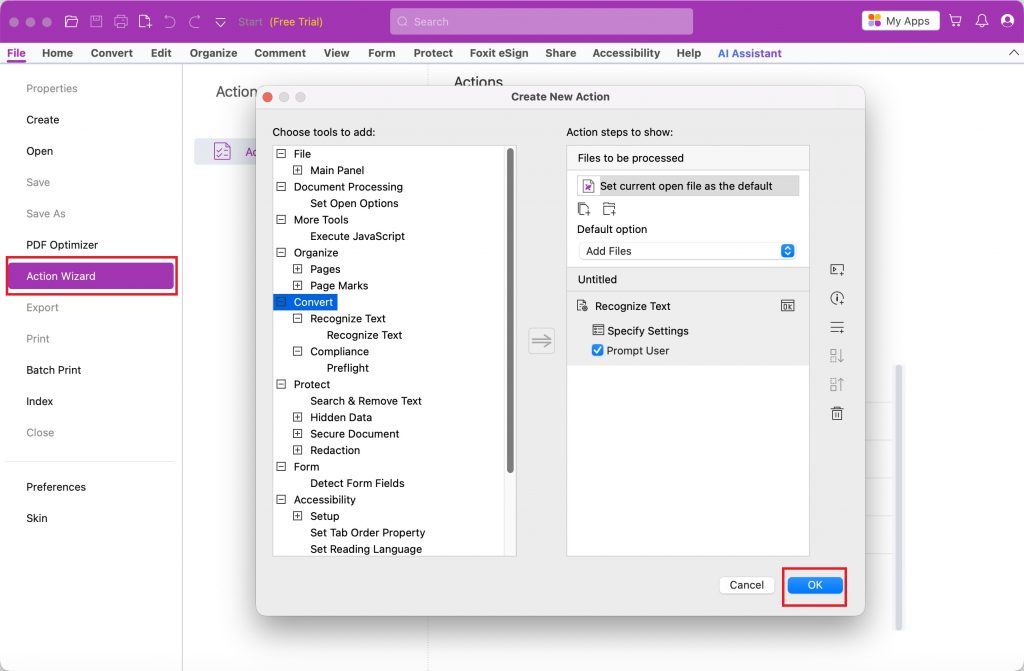Screen dimensions: 1024x671
Task: Expand the Pages tree node
Action: coord(298,269)
